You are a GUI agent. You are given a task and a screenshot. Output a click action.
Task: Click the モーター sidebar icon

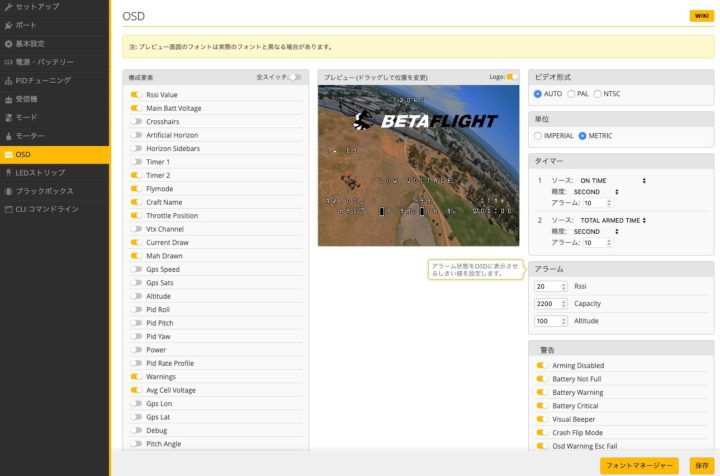coord(9,135)
